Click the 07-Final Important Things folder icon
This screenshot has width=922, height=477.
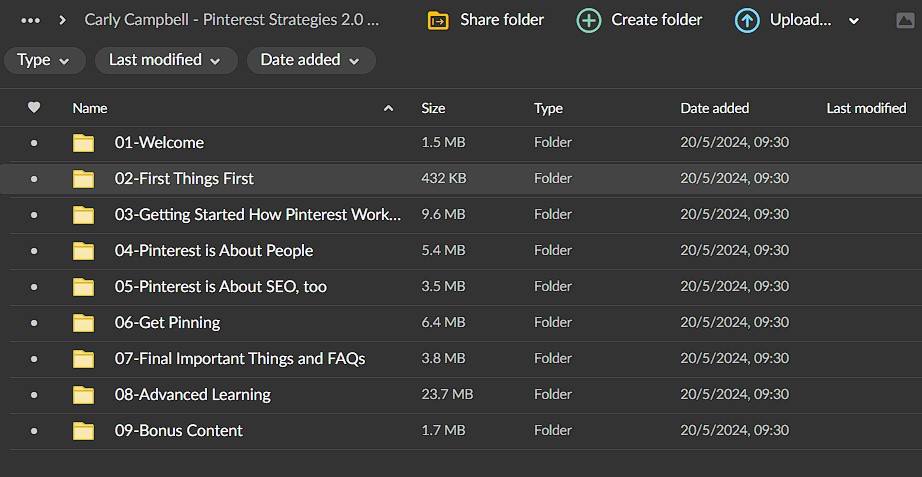click(83, 358)
